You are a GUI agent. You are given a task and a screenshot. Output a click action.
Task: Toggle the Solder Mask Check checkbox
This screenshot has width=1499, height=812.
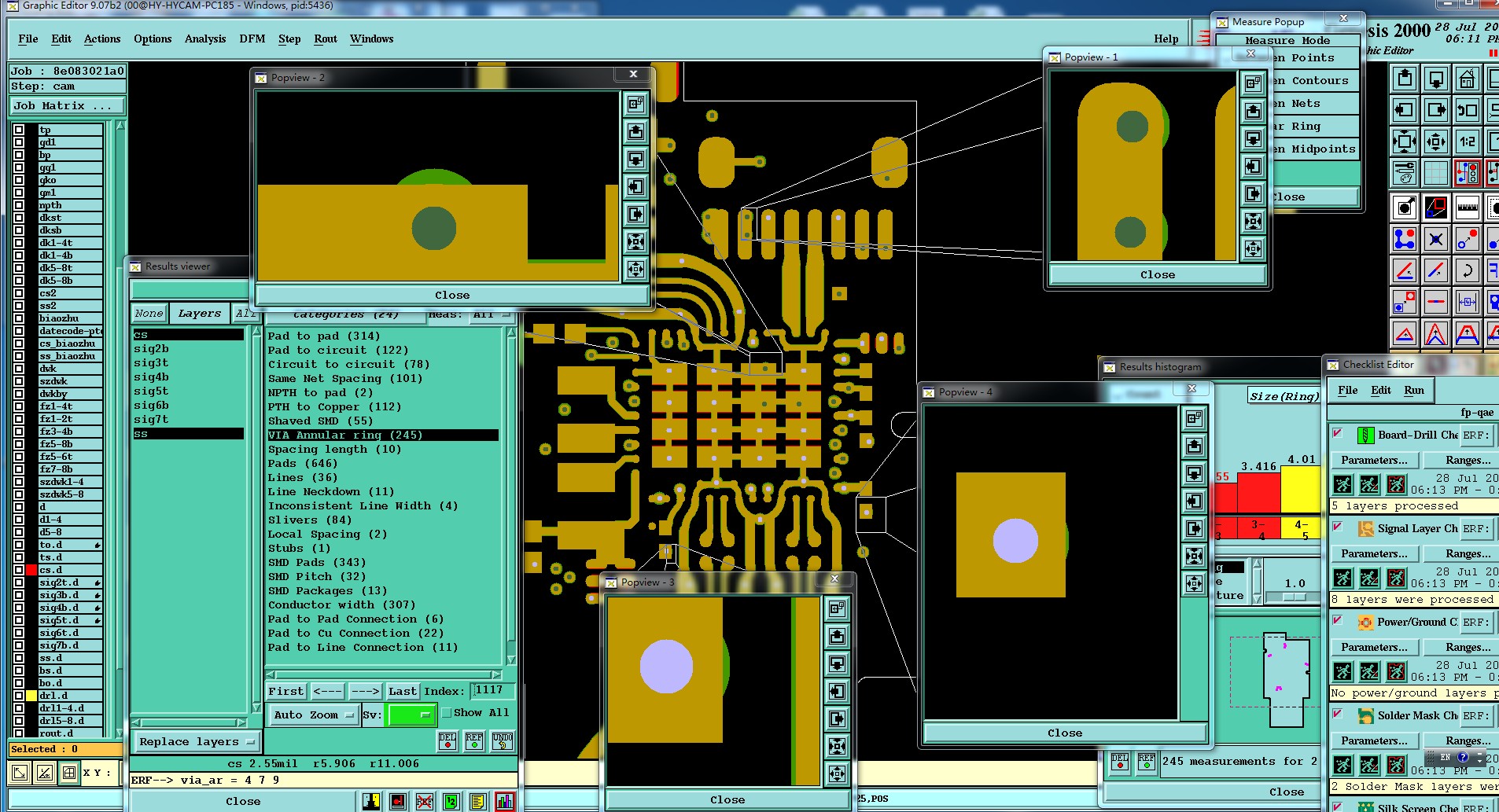[1337, 714]
